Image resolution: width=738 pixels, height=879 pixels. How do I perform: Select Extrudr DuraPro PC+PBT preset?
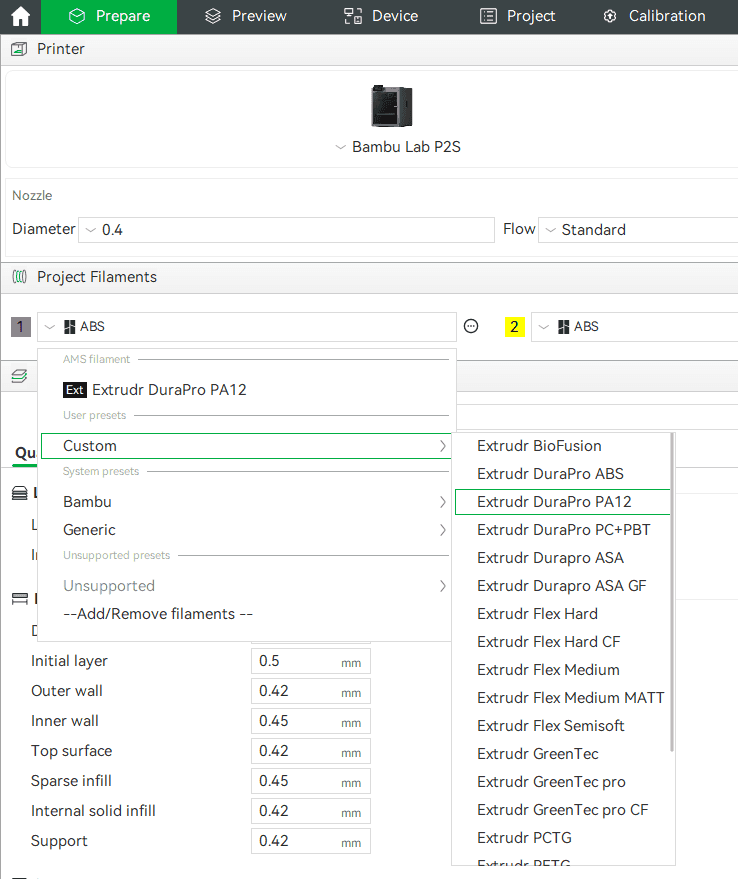(x=562, y=530)
